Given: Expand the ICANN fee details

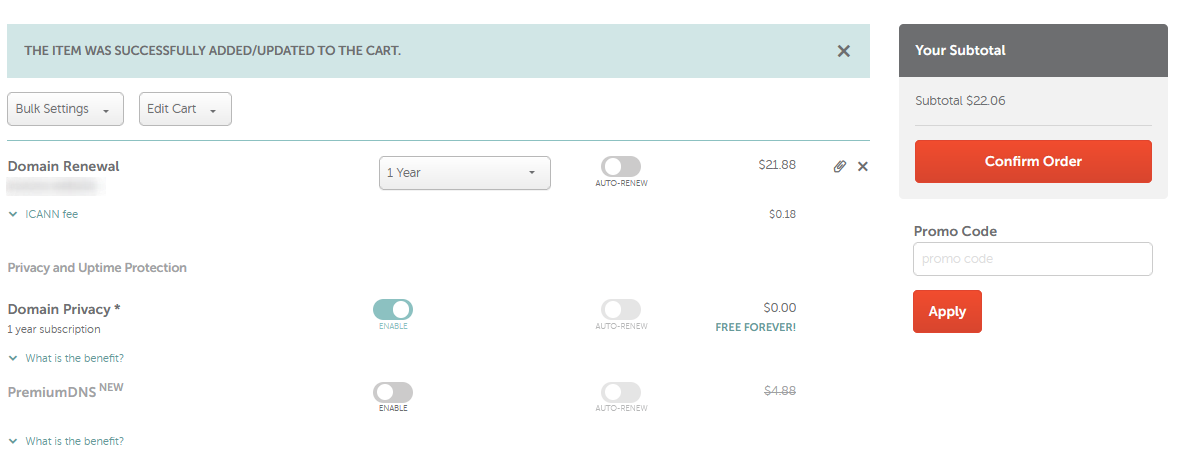Looking at the screenshot, I should click(51, 214).
